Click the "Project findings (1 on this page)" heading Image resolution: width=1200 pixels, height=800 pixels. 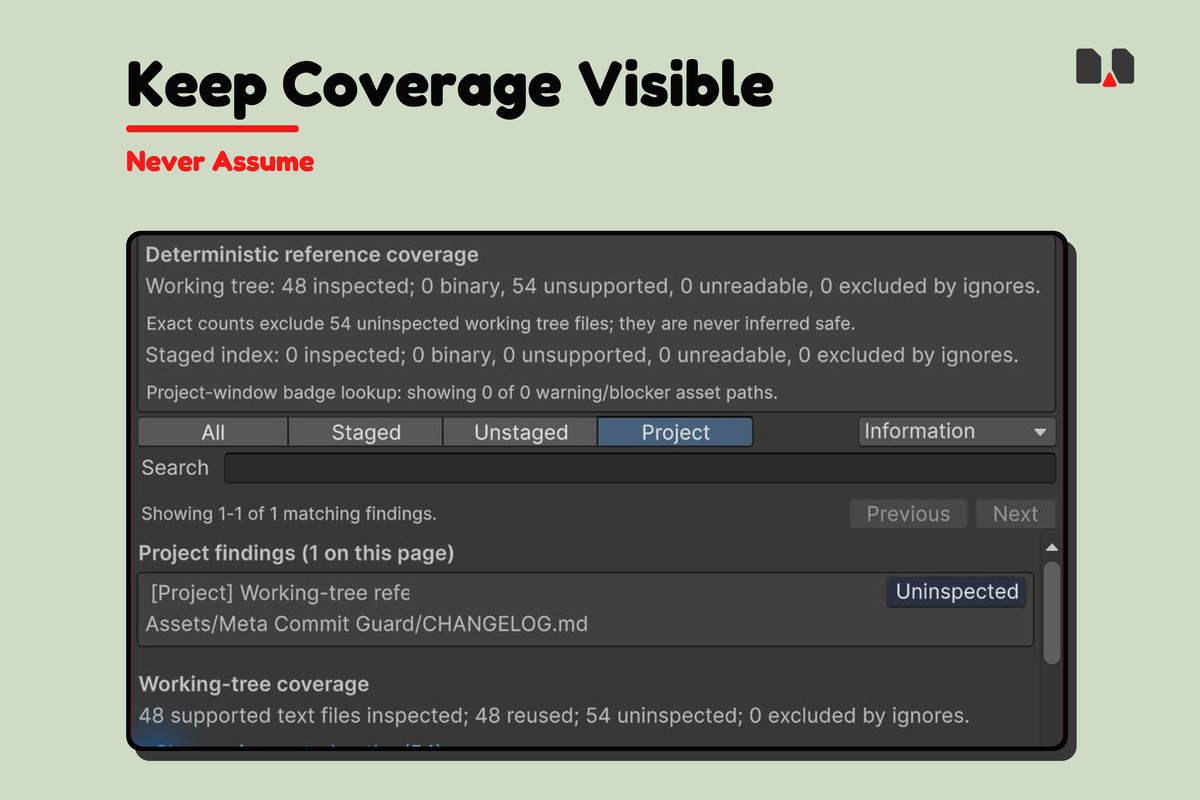click(296, 553)
